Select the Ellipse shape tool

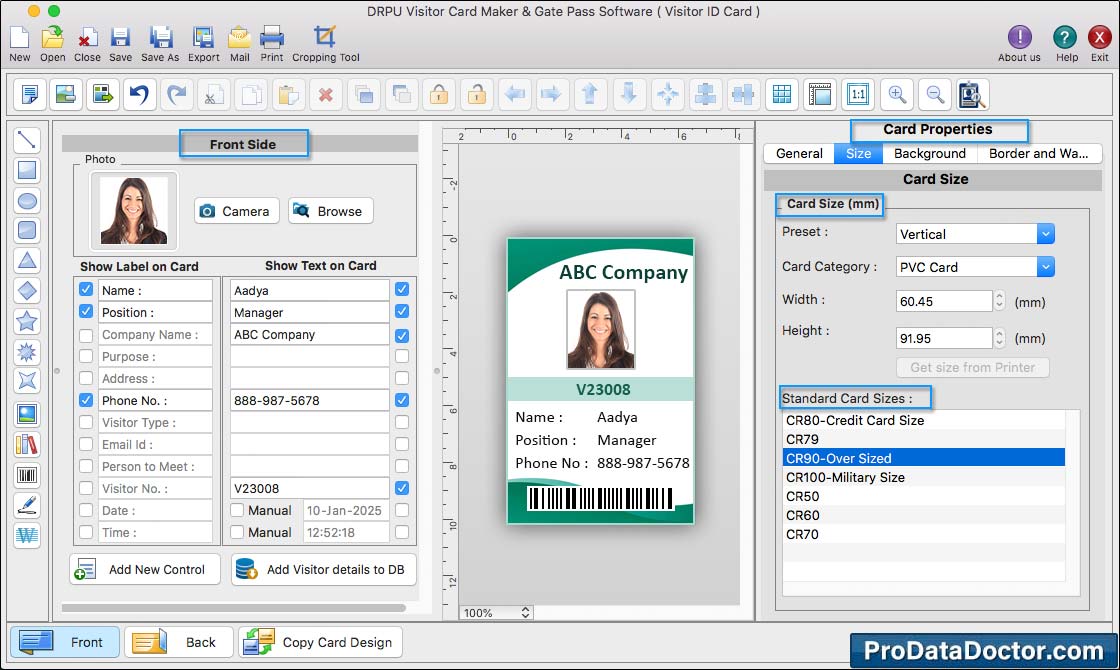pyautogui.click(x=27, y=201)
